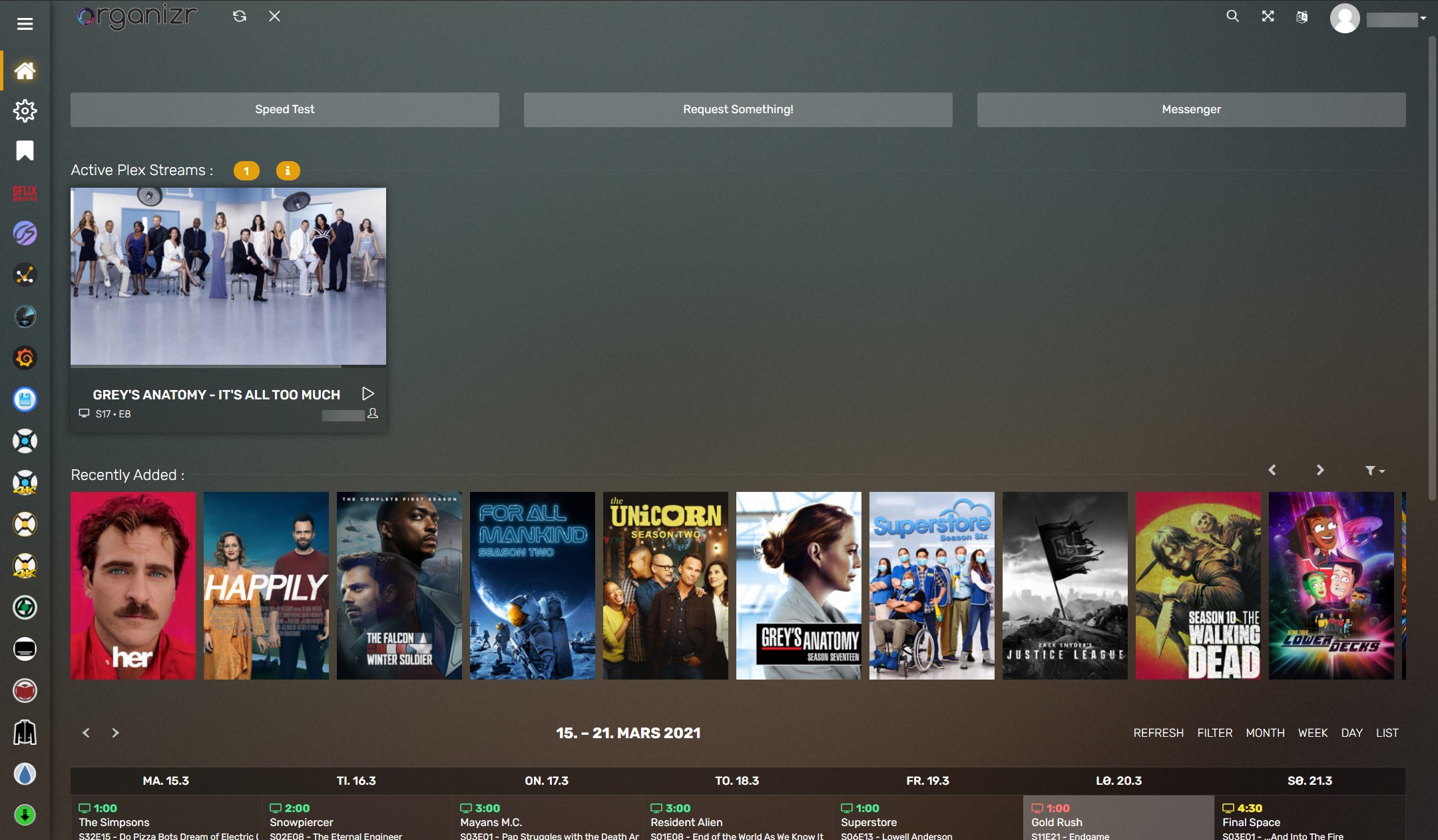Reload the current tab using refresh icon
Image resolution: width=1438 pixels, height=840 pixels.
[x=240, y=16]
